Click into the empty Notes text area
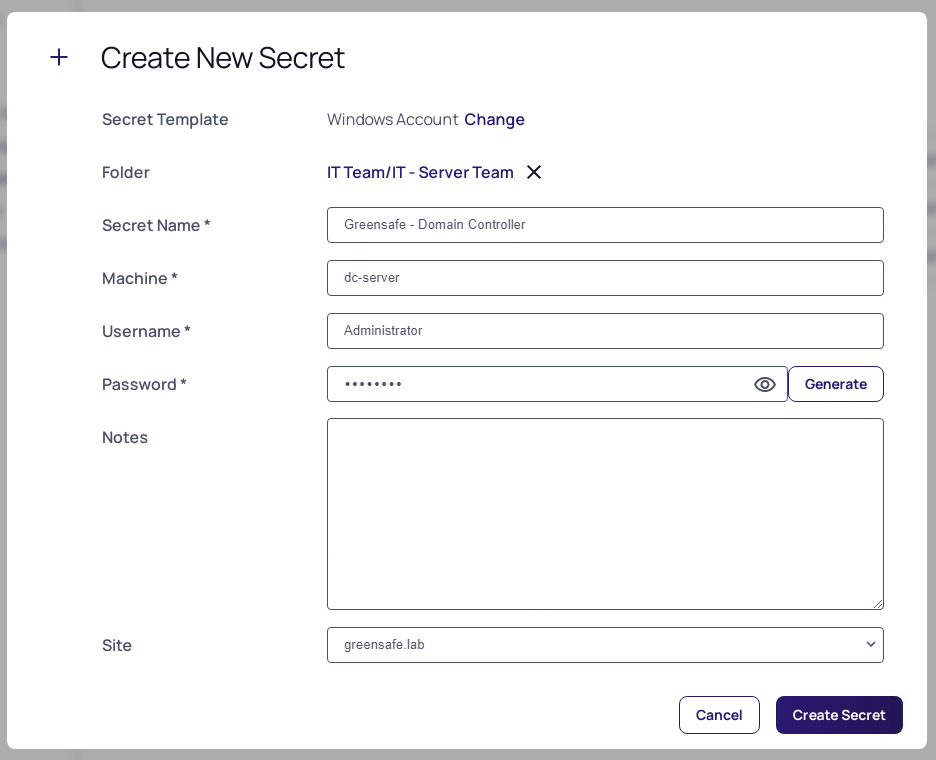The image size is (936, 760). (605, 514)
